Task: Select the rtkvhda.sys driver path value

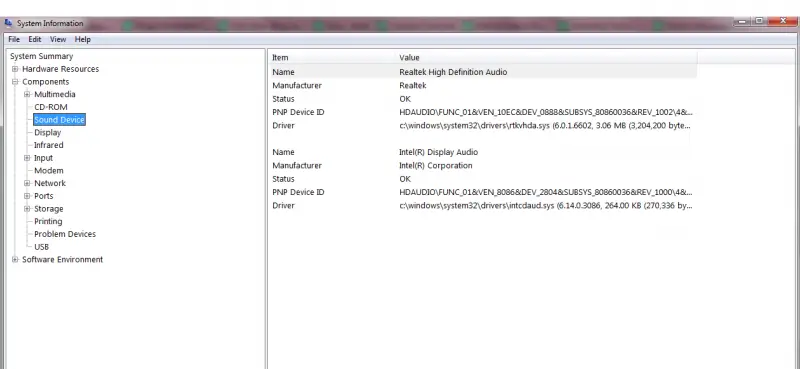Action: click(545, 126)
